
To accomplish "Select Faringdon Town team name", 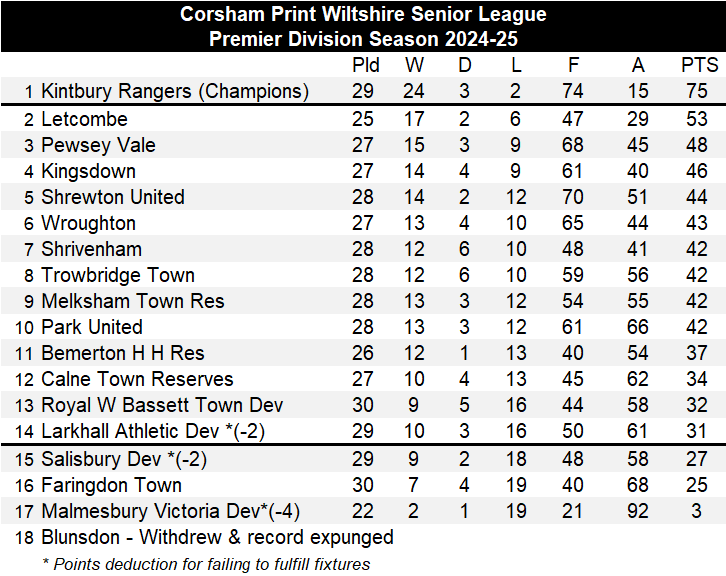I will pyautogui.click(x=111, y=485).
